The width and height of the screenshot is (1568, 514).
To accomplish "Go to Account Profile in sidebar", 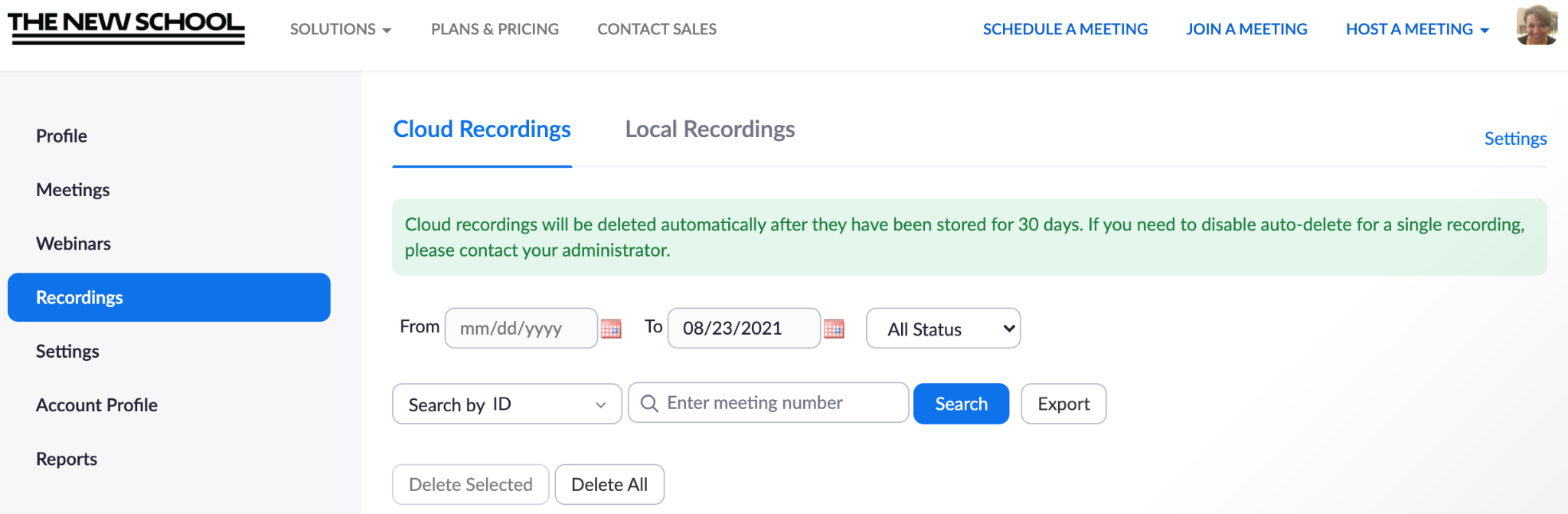I will 96,405.
